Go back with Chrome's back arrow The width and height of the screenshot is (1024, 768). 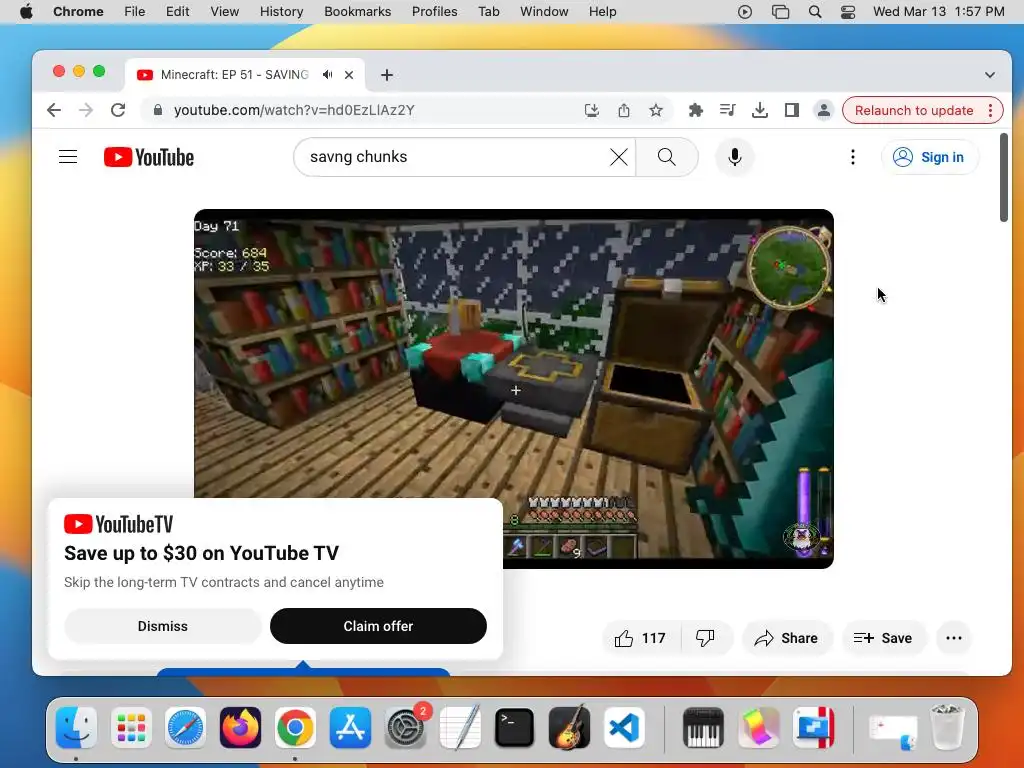coord(54,110)
